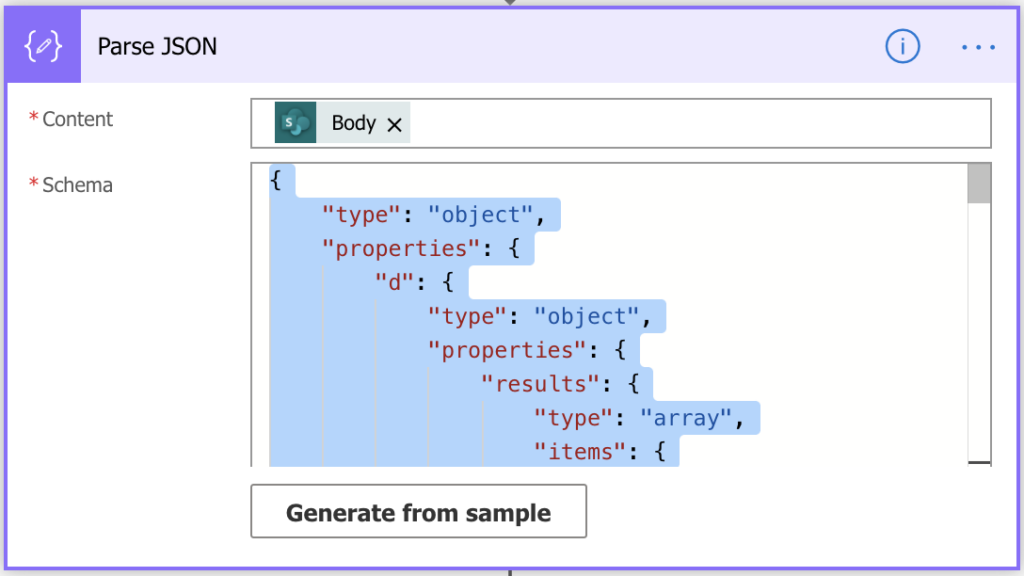The image size is (1024, 576).
Task: Open the three-dot more options menu
Action: pyautogui.click(x=978, y=47)
